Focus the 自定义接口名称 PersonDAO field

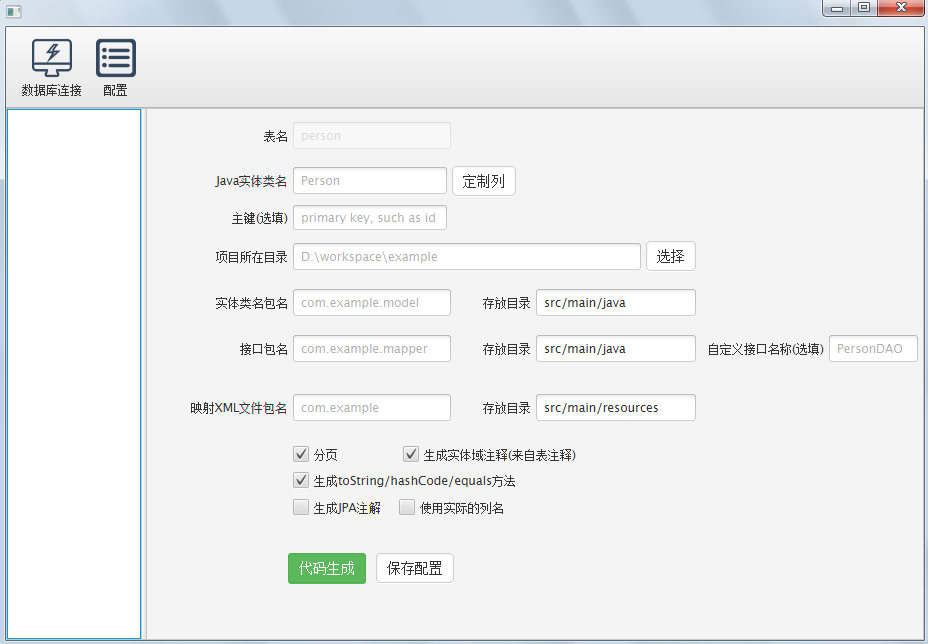tap(873, 349)
